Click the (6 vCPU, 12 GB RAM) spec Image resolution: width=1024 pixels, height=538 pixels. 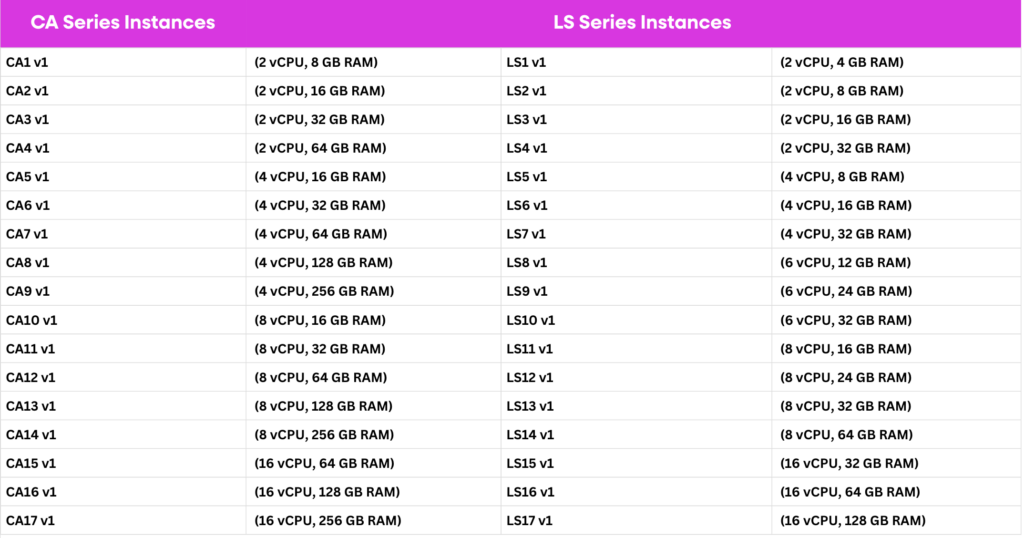[x=845, y=263]
